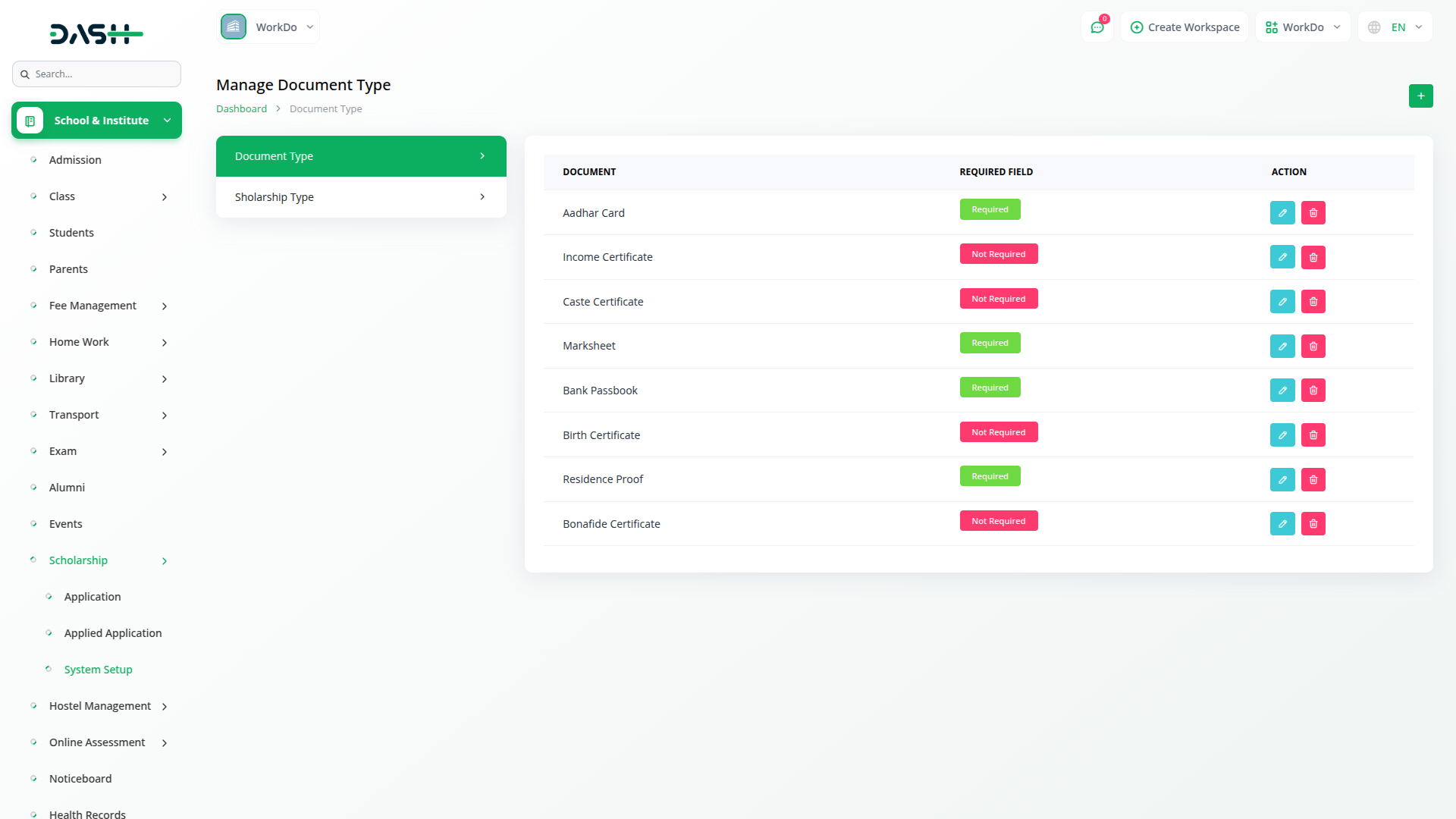Click Create Workspace button
Screen dimensions: 1456x819
pyautogui.click(x=1185, y=27)
